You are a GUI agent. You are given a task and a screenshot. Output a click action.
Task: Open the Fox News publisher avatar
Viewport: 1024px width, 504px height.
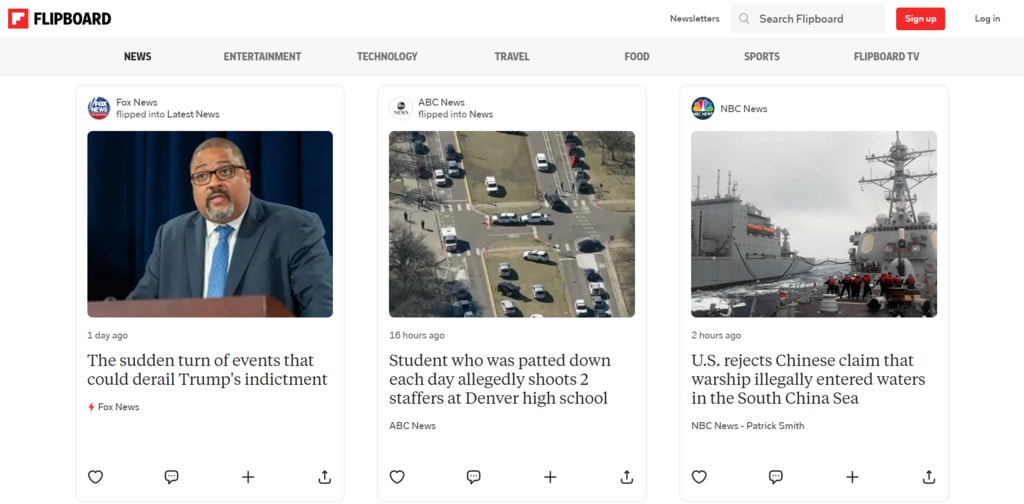[99, 108]
